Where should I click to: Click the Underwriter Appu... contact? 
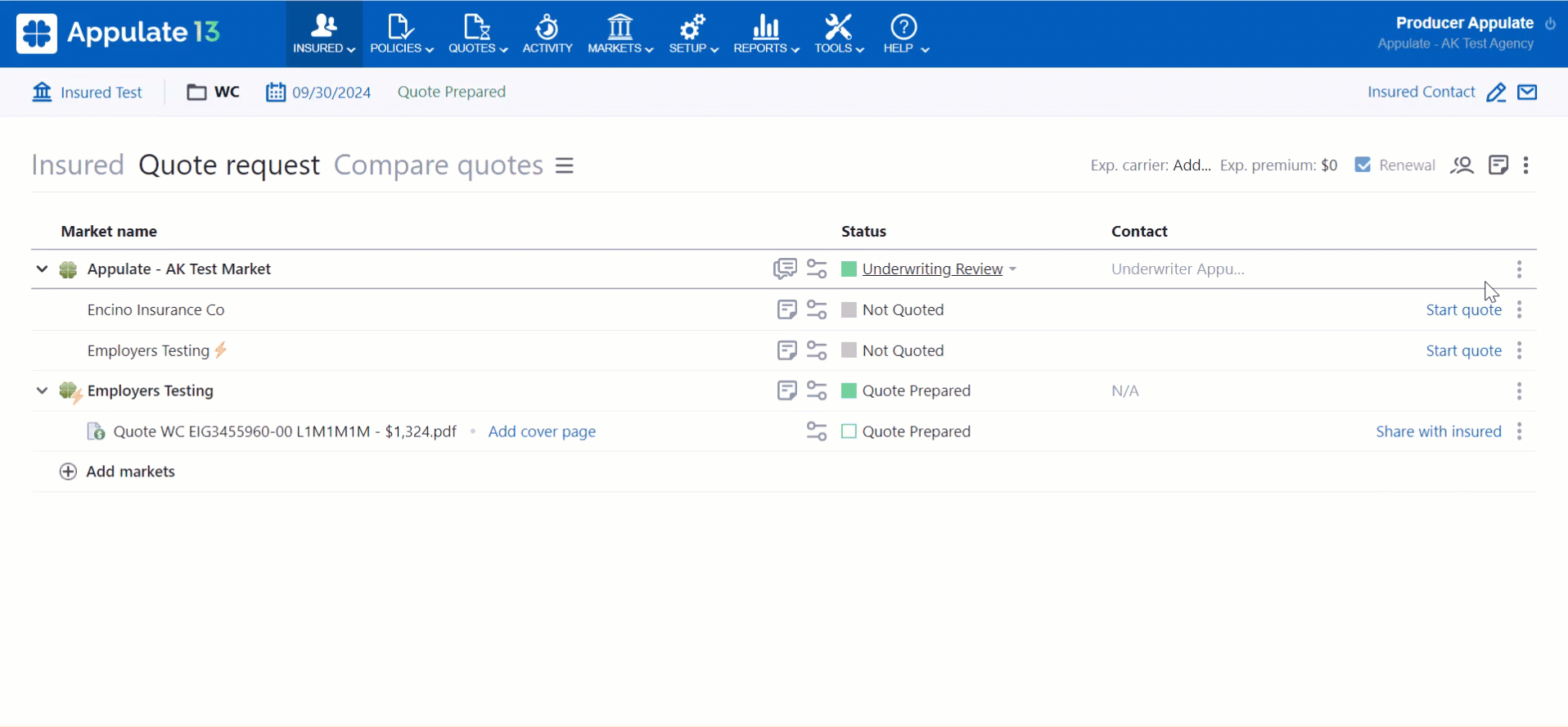click(x=1178, y=269)
